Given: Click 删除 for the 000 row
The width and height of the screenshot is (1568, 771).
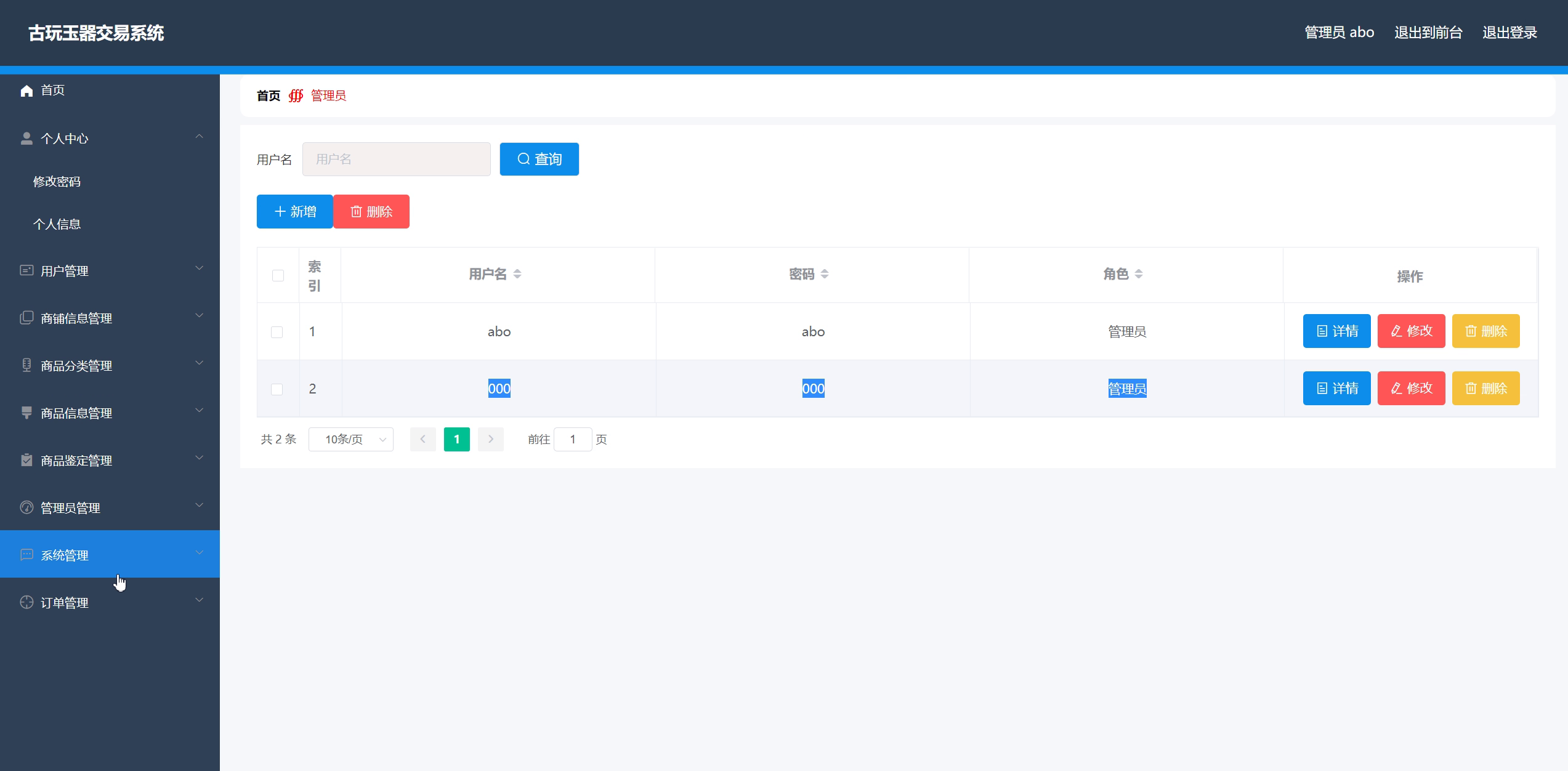Looking at the screenshot, I should click(1486, 389).
